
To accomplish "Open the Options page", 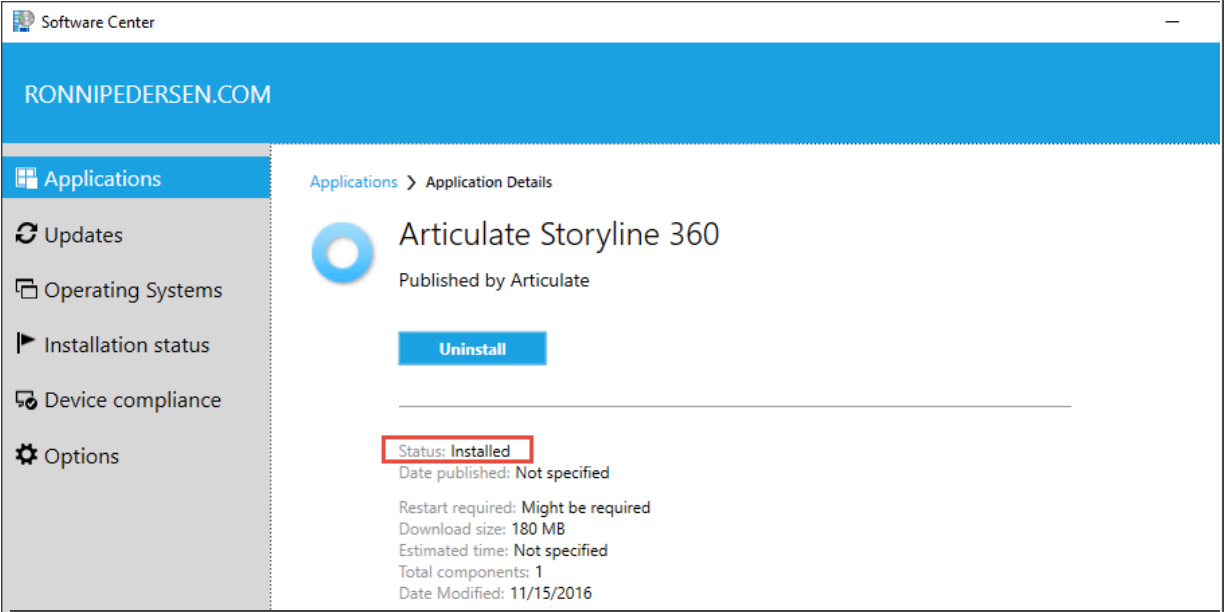I will (x=135, y=456).
